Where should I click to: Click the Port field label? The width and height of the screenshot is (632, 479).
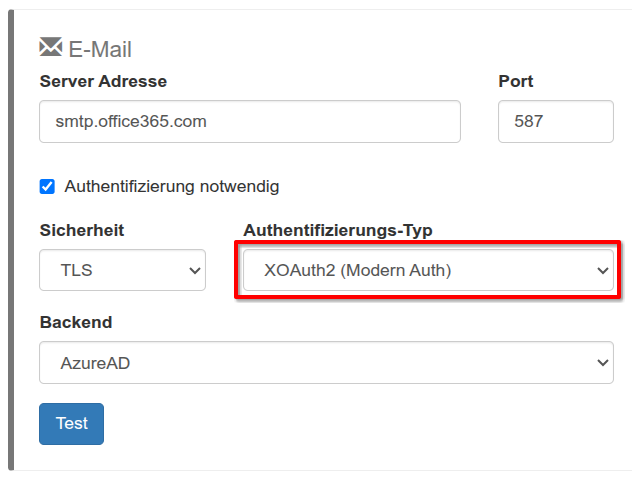pyautogui.click(x=516, y=82)
